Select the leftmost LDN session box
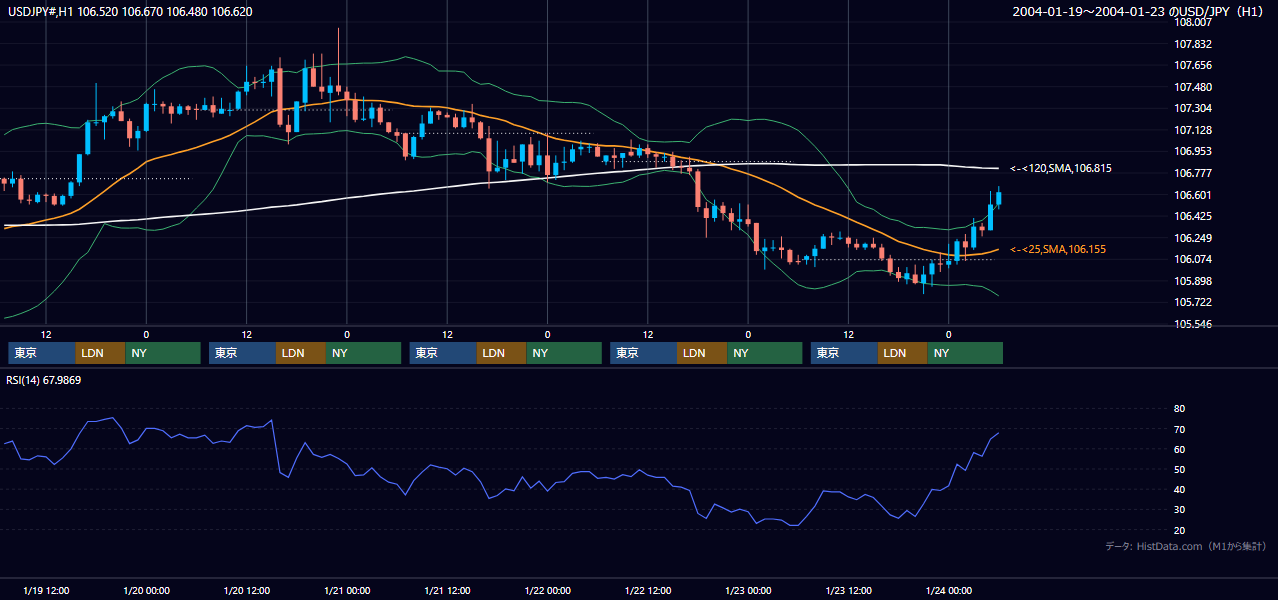The image size is (1278, 600). (101, 353)
